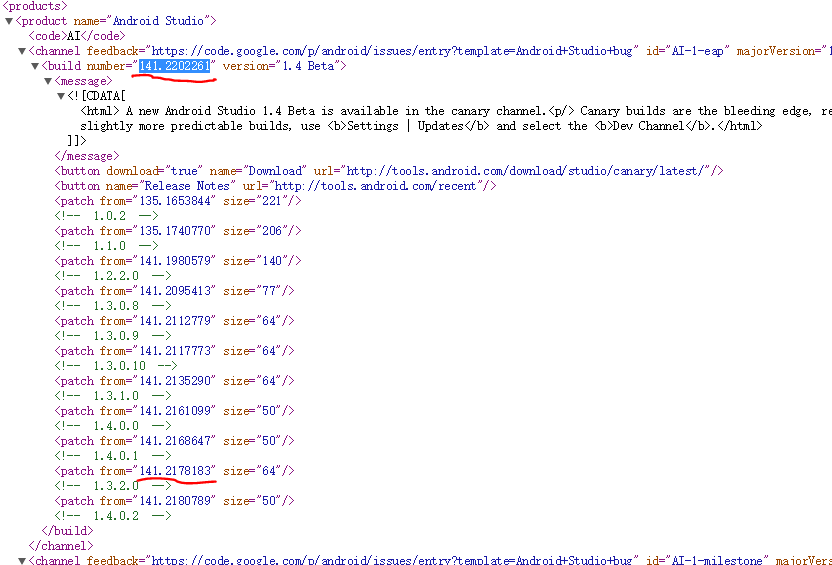This screenshot has width=832, height=565.
Task: Click the comment 1.3.0.9
Action: [x=113, y=336]
